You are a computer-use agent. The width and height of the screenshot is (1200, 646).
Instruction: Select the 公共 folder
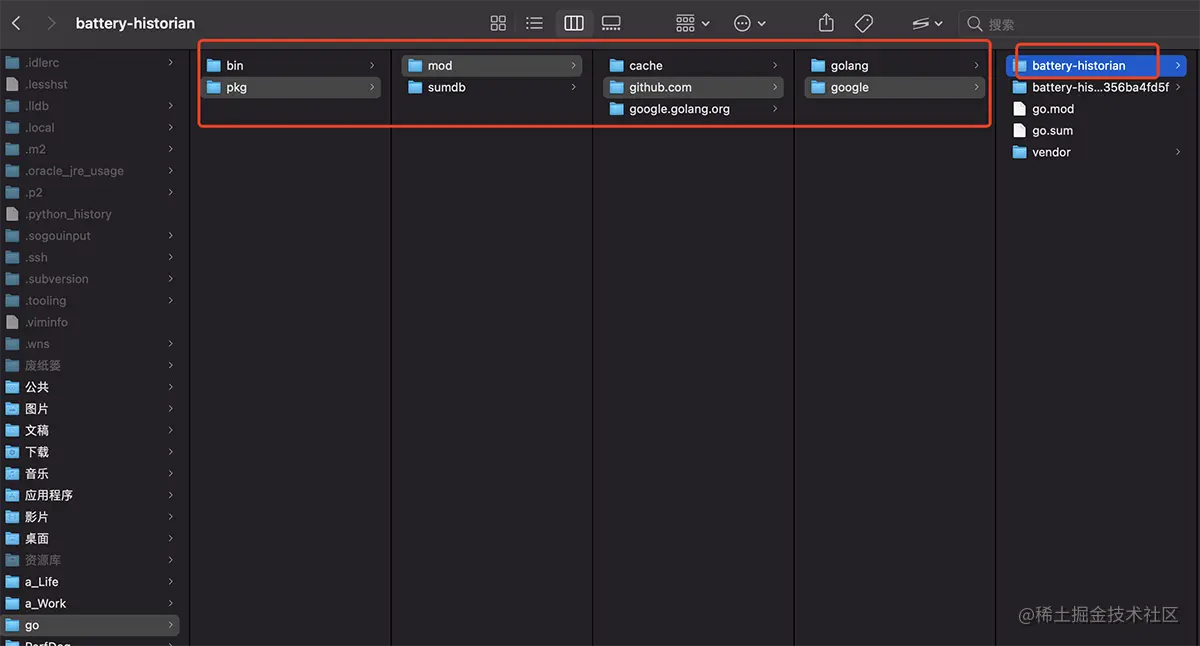coord(90,387)
